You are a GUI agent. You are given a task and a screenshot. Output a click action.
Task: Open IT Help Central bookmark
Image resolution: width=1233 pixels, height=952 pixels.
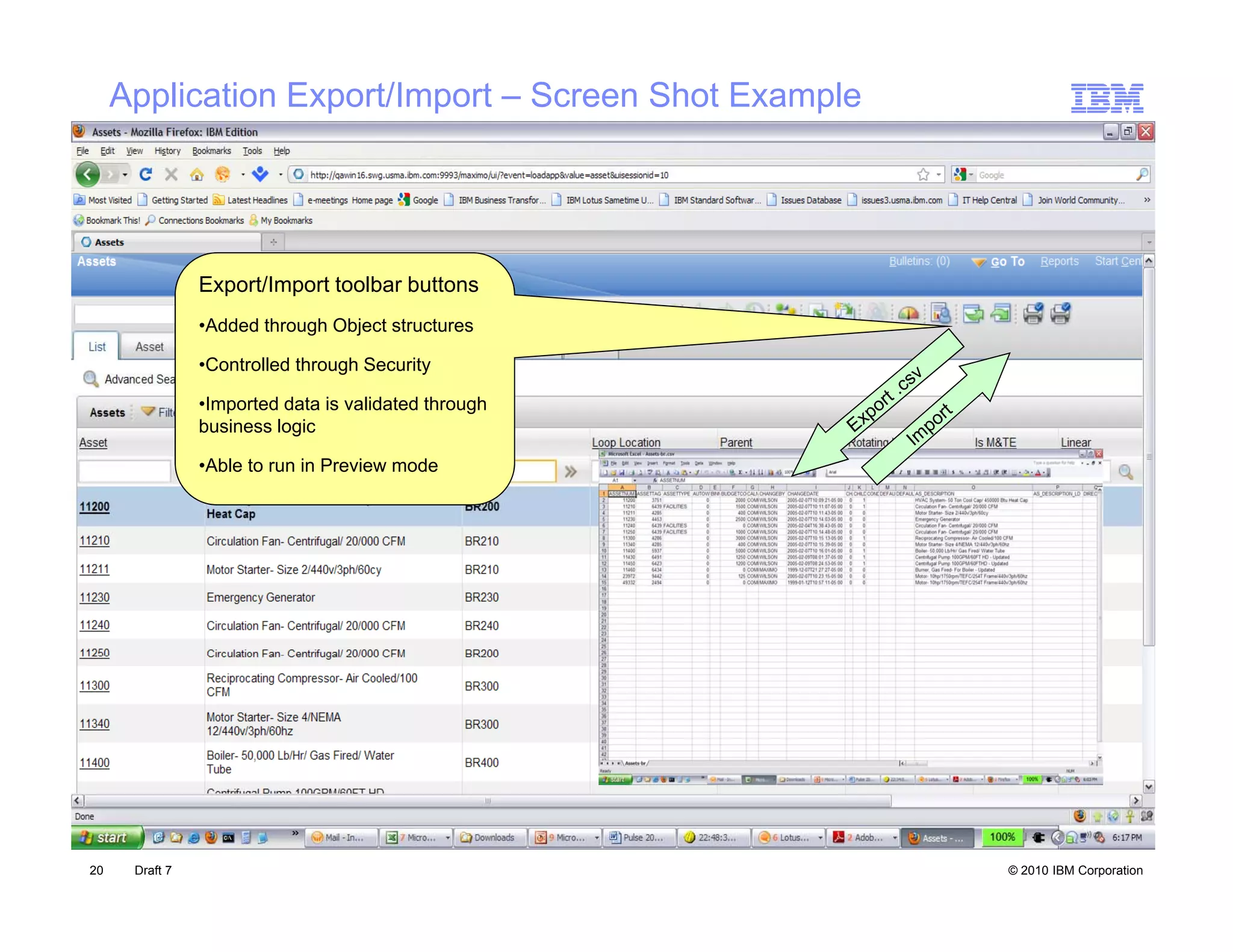[x=983, y=200]
